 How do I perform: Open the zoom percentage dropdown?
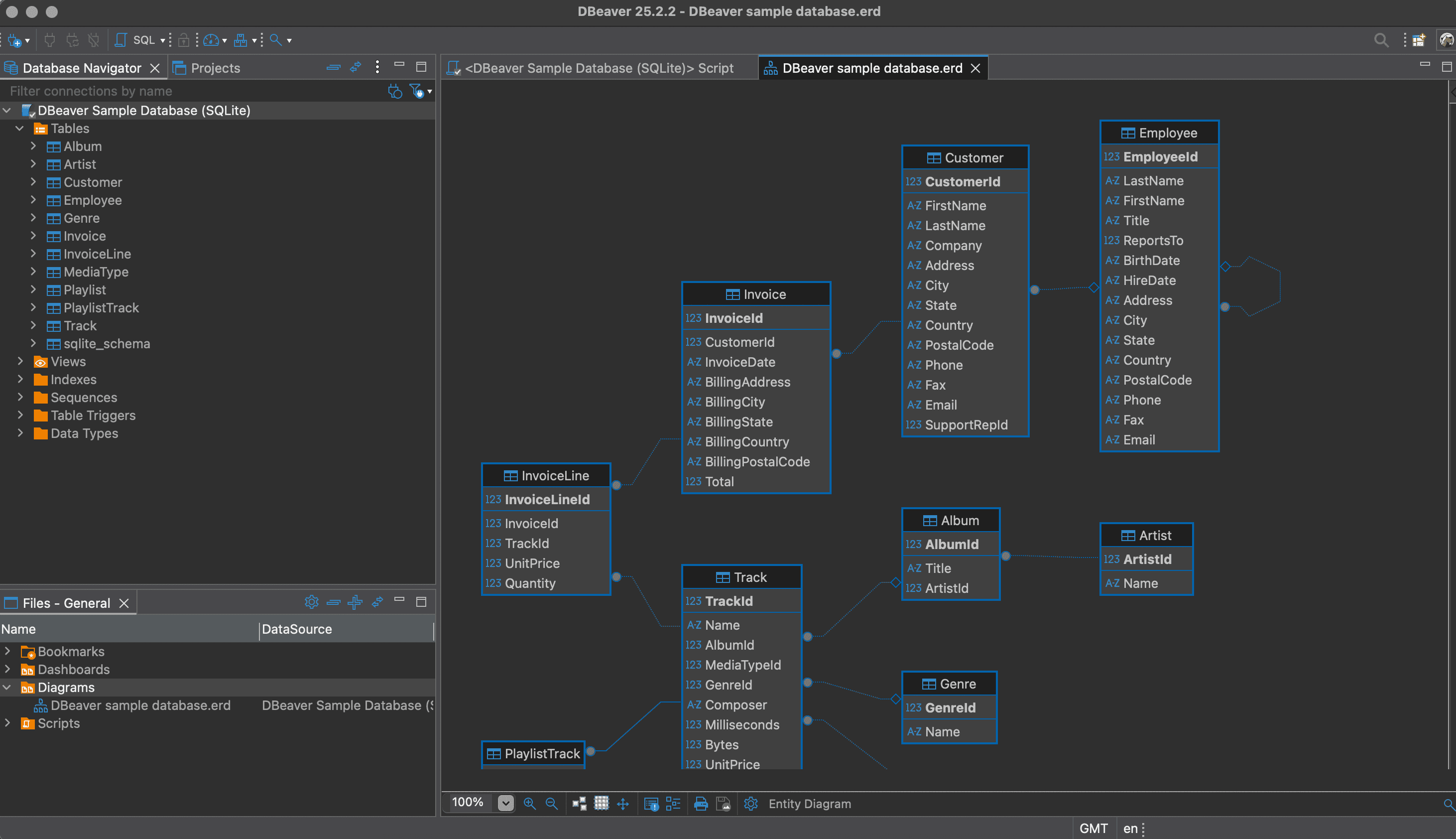(x=505, y=803)
